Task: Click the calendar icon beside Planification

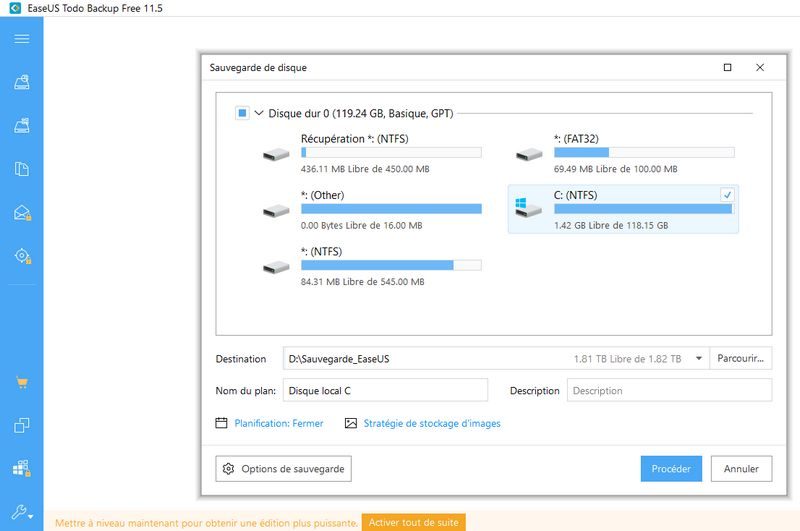Action: point(221,423)
